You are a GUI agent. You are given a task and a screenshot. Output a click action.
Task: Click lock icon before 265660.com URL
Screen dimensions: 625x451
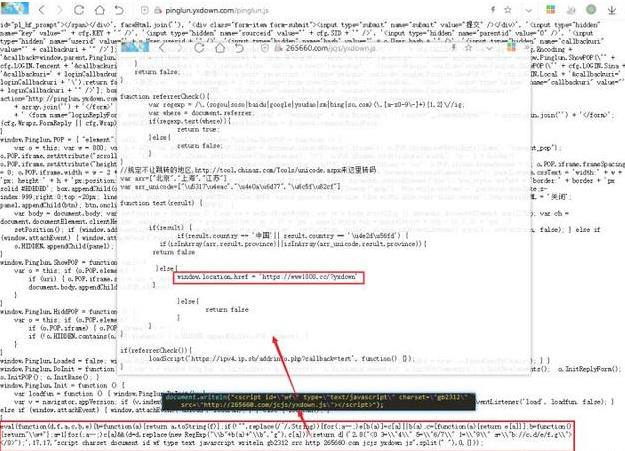(278, 48)
